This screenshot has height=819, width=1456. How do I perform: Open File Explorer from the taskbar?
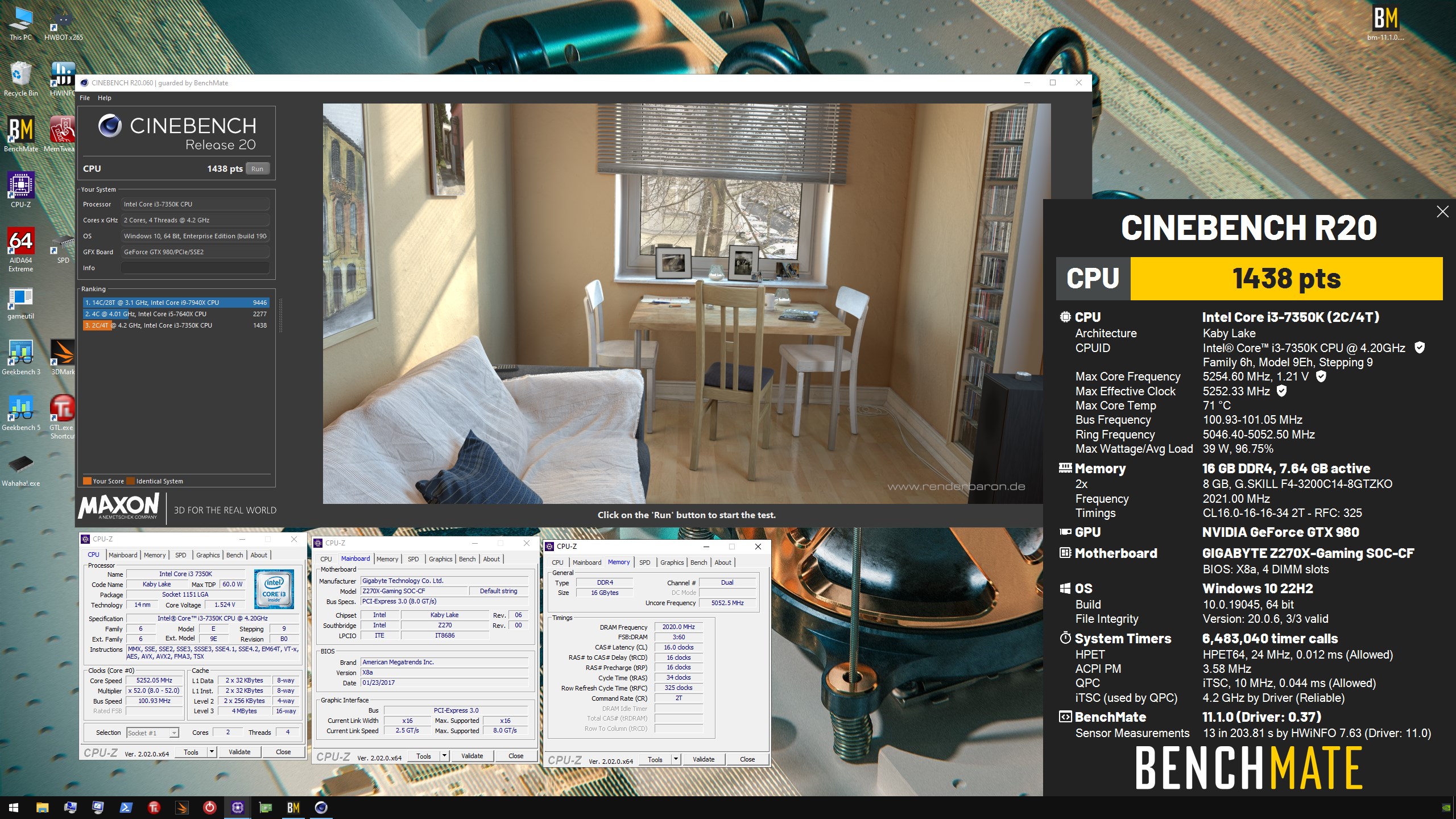pyautogui.click(x=42, y=808)
